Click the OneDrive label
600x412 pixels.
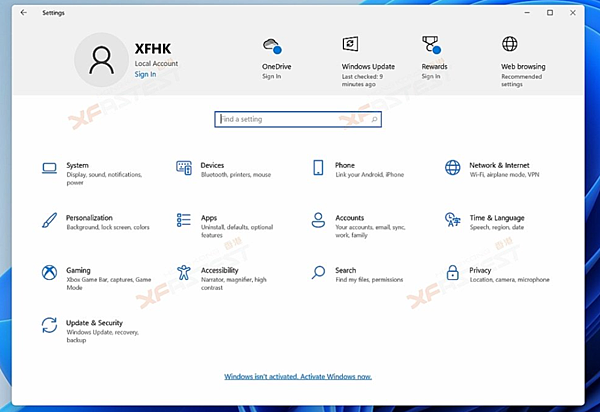[277, 67]
